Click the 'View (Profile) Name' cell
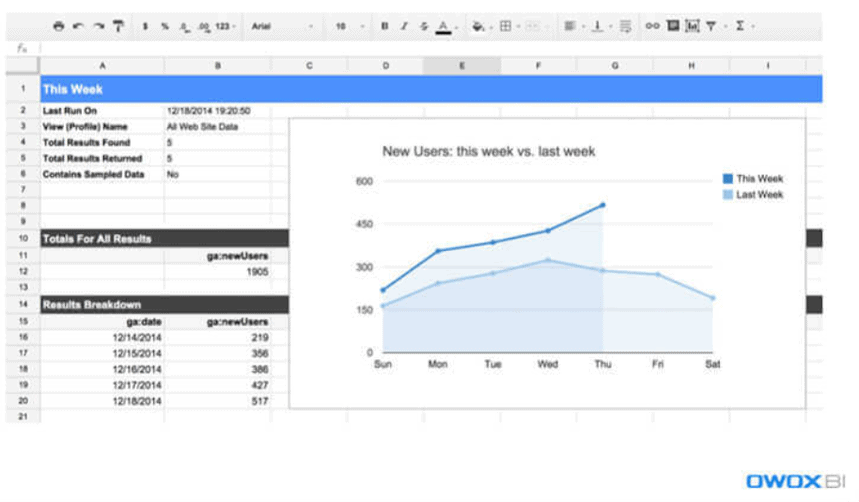Viewport: 859px width, 502px height. [102, 127]
